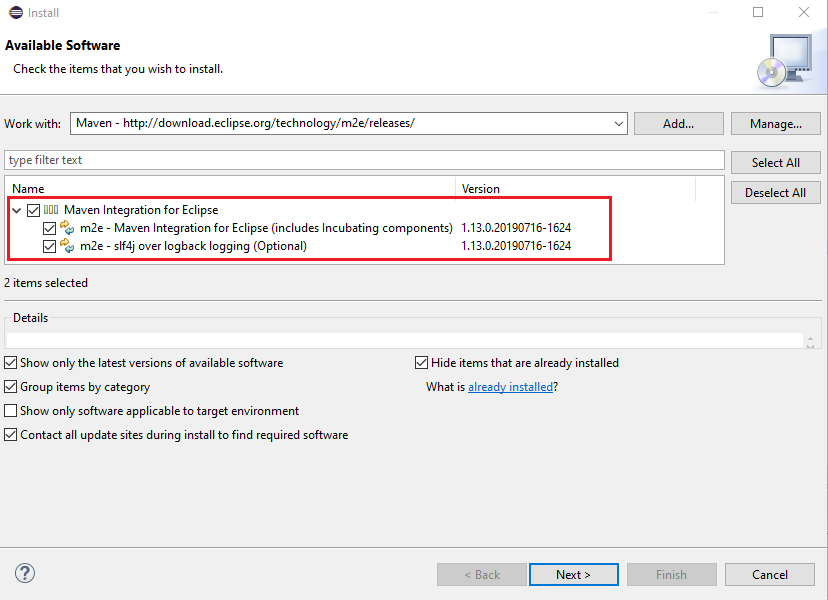Uncheck the Maven Integration for Eclipse category

tap(34, 210)
